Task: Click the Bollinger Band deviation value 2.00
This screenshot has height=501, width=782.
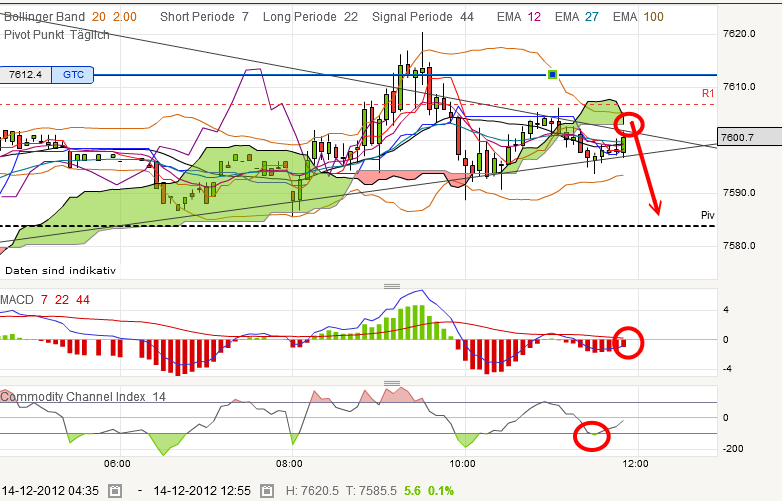Action: click(x=125, y=17)
